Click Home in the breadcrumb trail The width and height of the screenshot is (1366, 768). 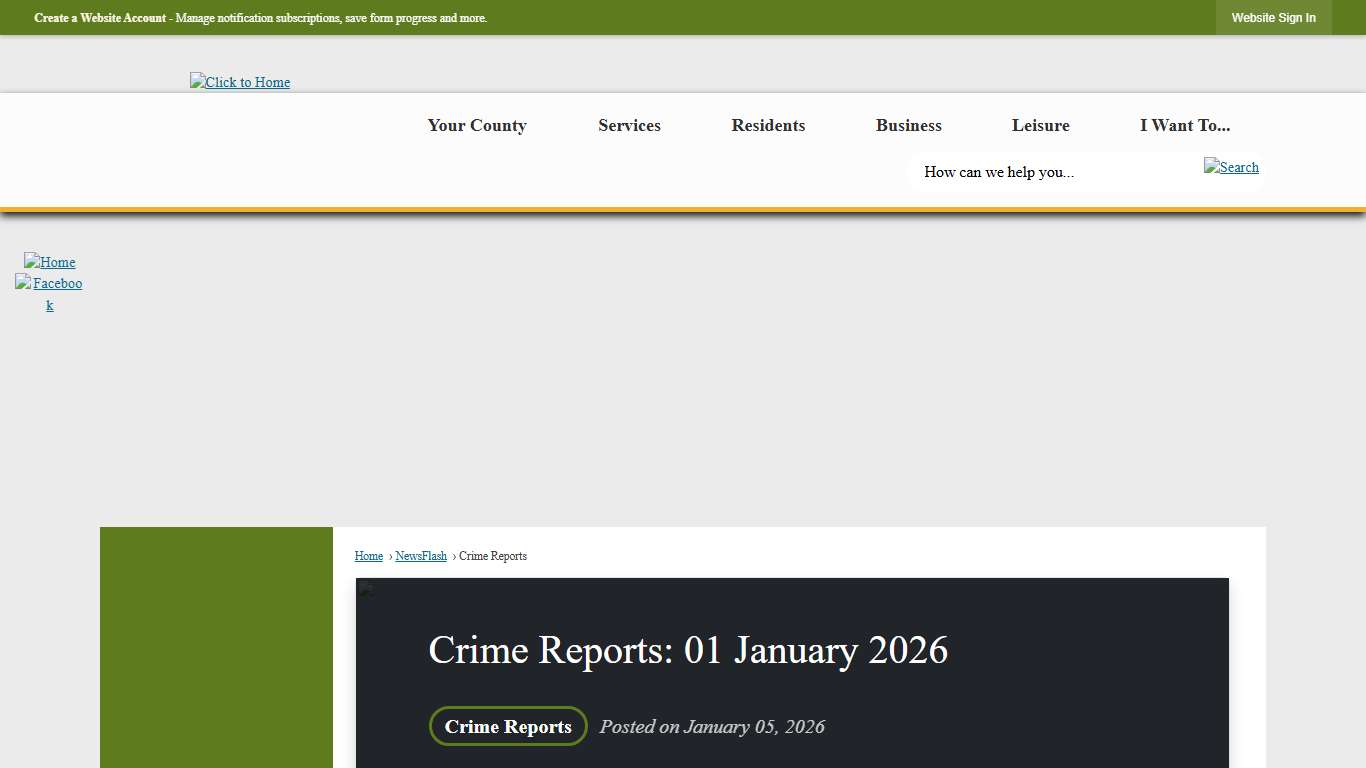[x=368, y=556]
